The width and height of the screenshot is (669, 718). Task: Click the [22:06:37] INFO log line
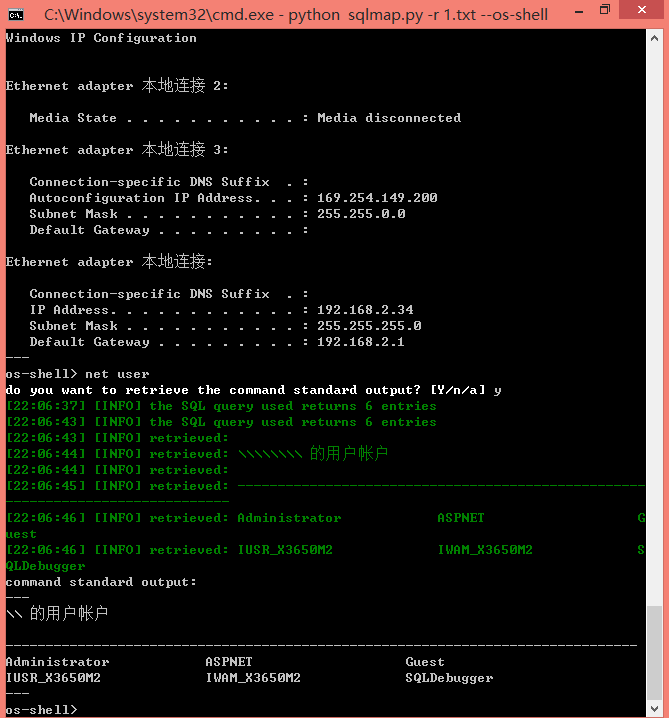tap(221, 406)
